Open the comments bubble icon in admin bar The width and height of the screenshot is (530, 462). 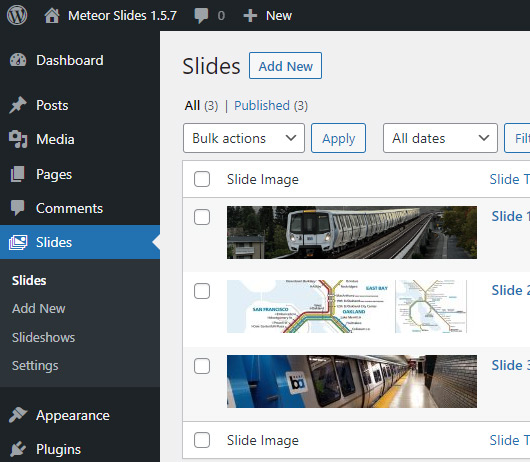click(201, 16)
